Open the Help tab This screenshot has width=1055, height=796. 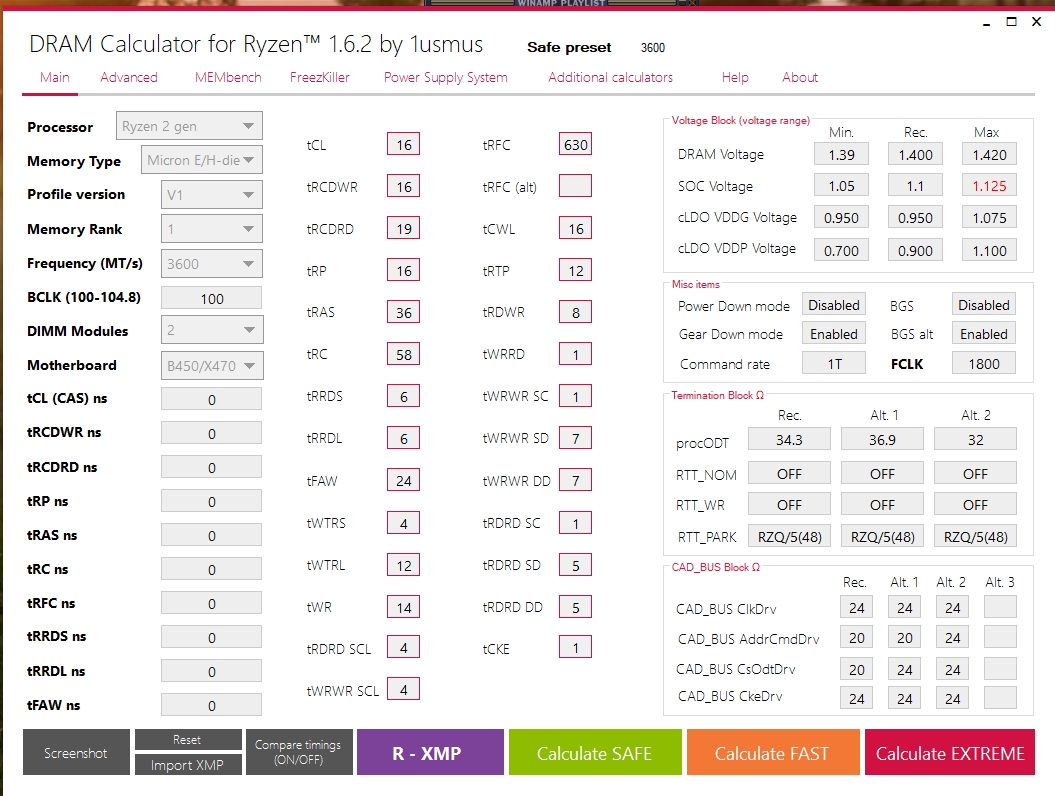735,77
